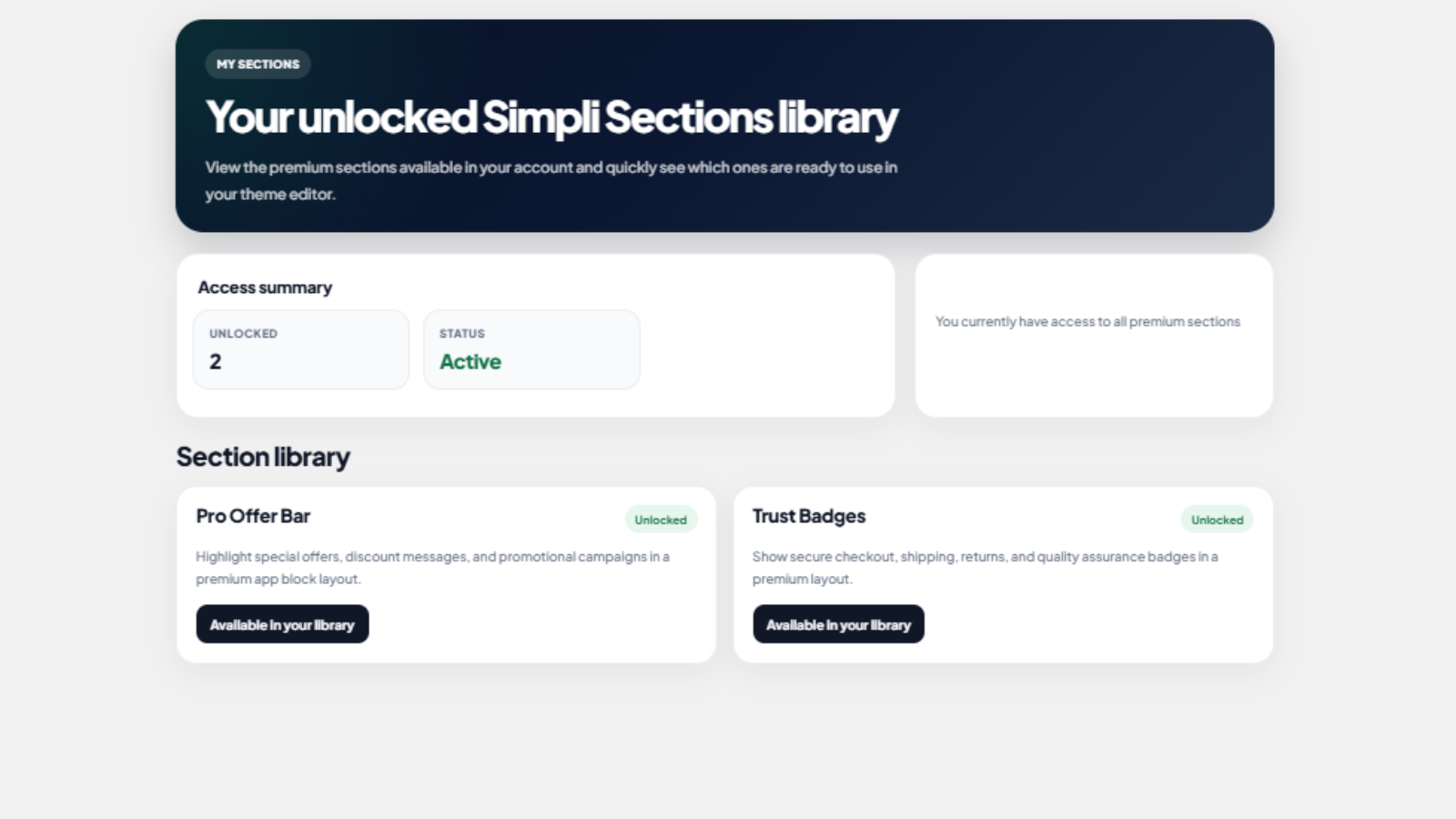Select the Unlocked badge on the Pro Offer Bar card
The image size is (1456, 819).
(662, 519)
